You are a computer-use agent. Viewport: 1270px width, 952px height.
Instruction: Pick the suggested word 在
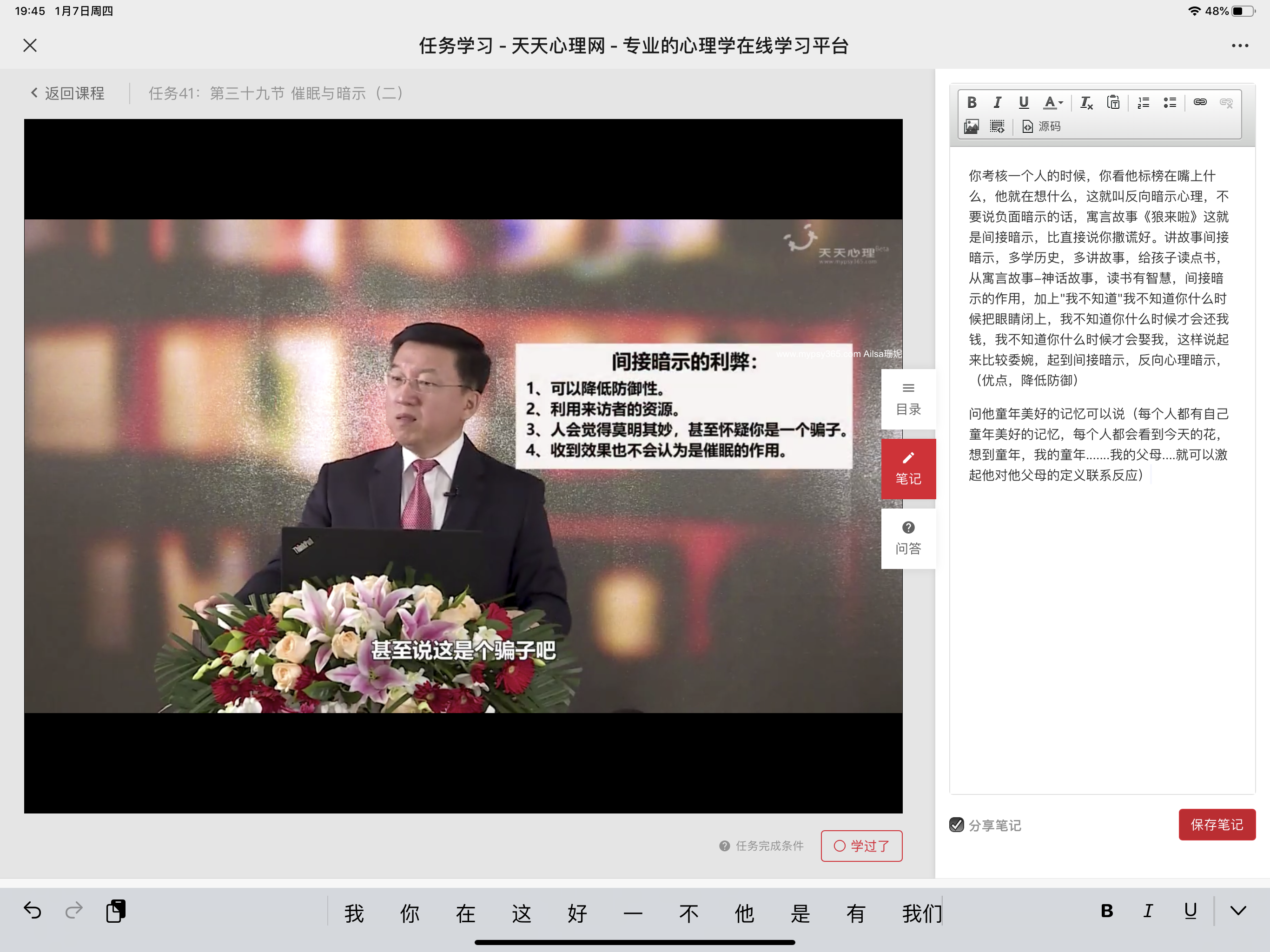click(466, 913)
